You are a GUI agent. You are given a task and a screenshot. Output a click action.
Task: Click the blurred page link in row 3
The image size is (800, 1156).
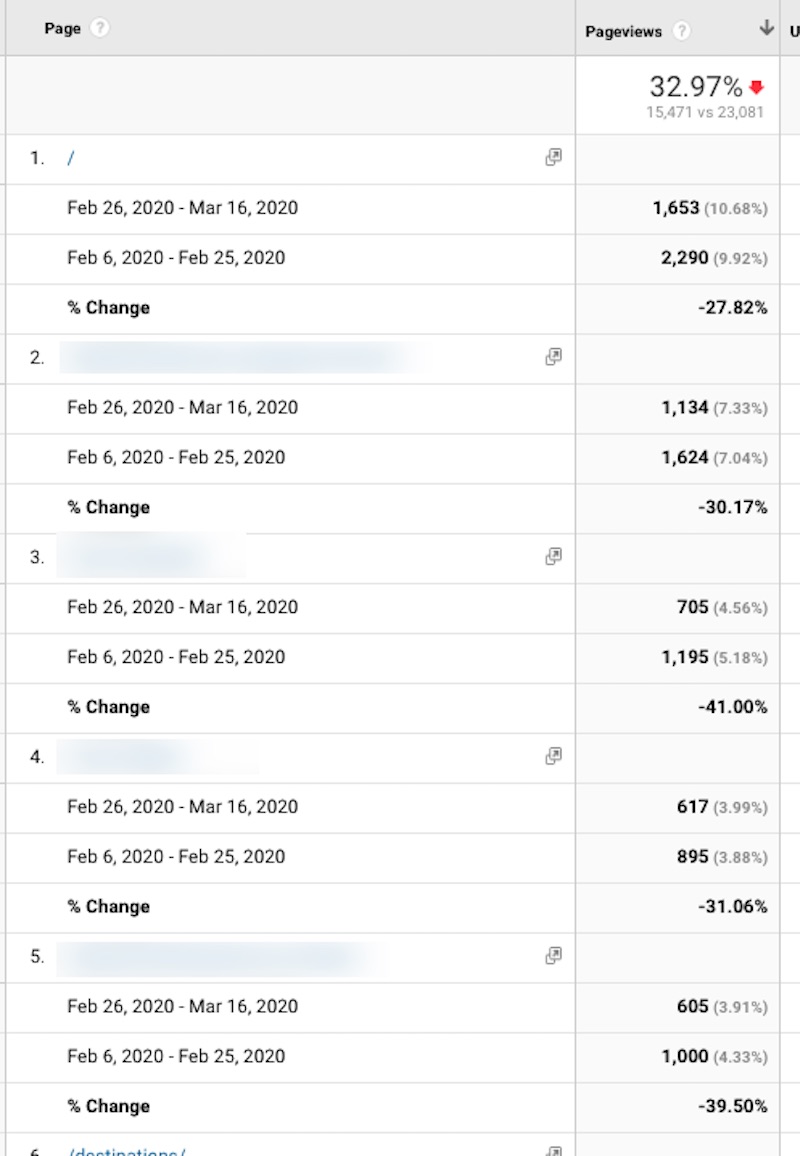(150, 557)
